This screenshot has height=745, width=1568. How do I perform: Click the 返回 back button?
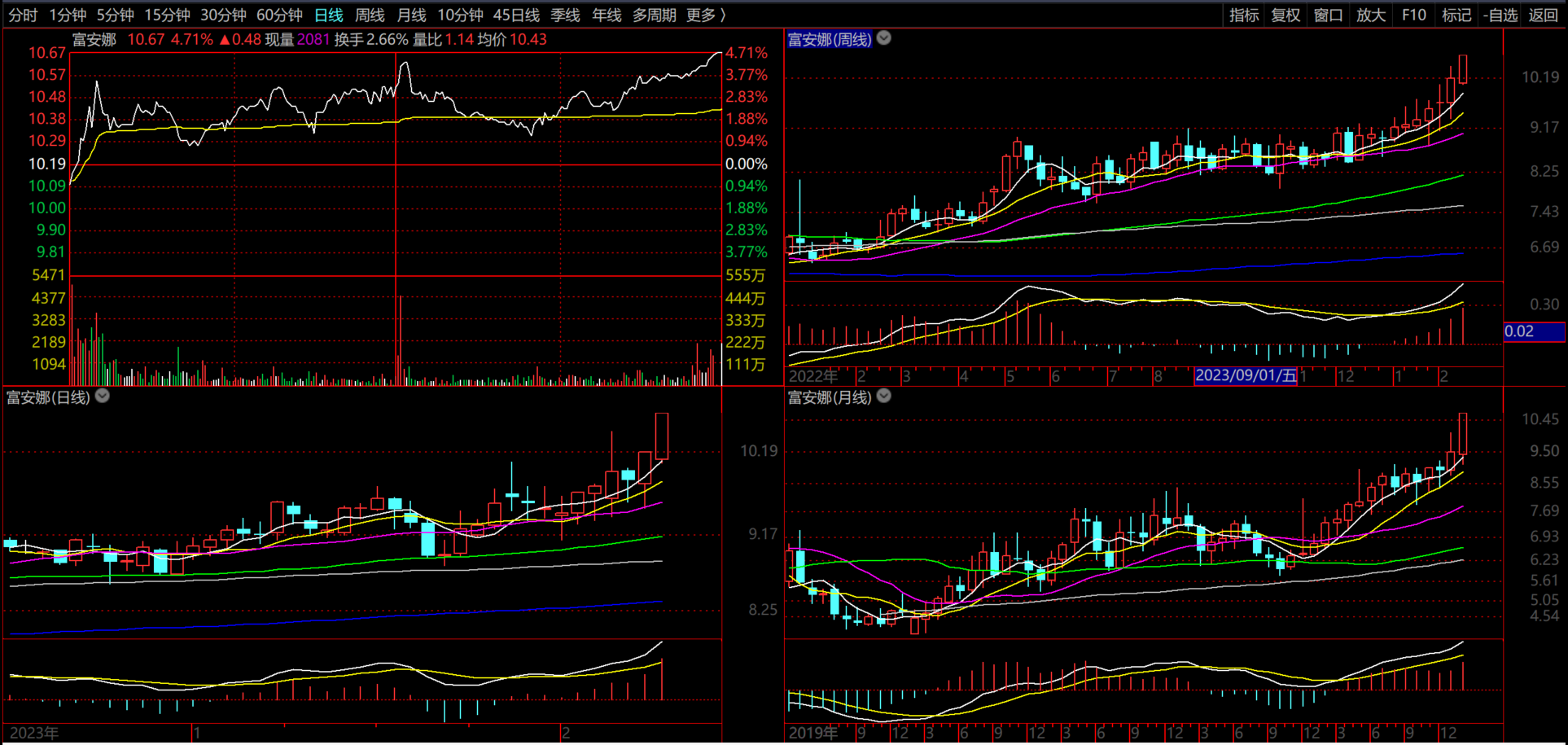(x=1543, y=15)
